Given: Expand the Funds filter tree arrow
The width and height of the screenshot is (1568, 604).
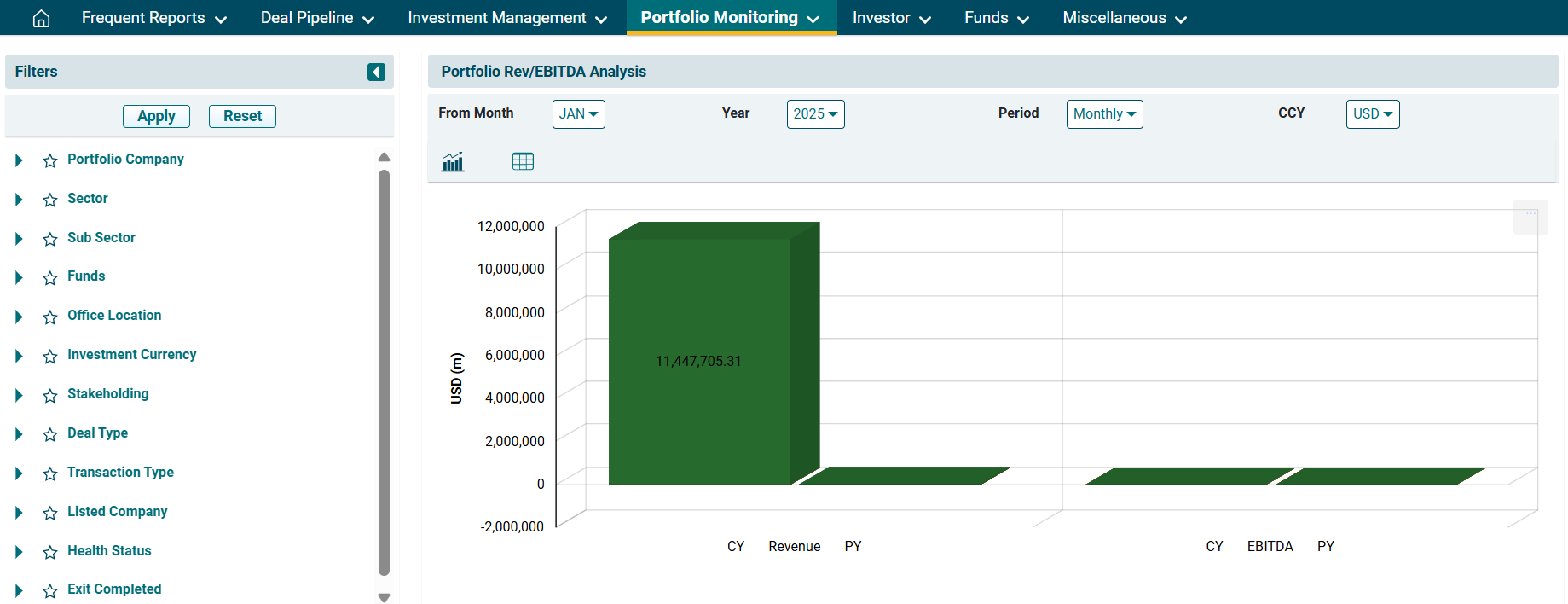Looking at the screenshot, I should pyautogui.click(x=19, y=277).
